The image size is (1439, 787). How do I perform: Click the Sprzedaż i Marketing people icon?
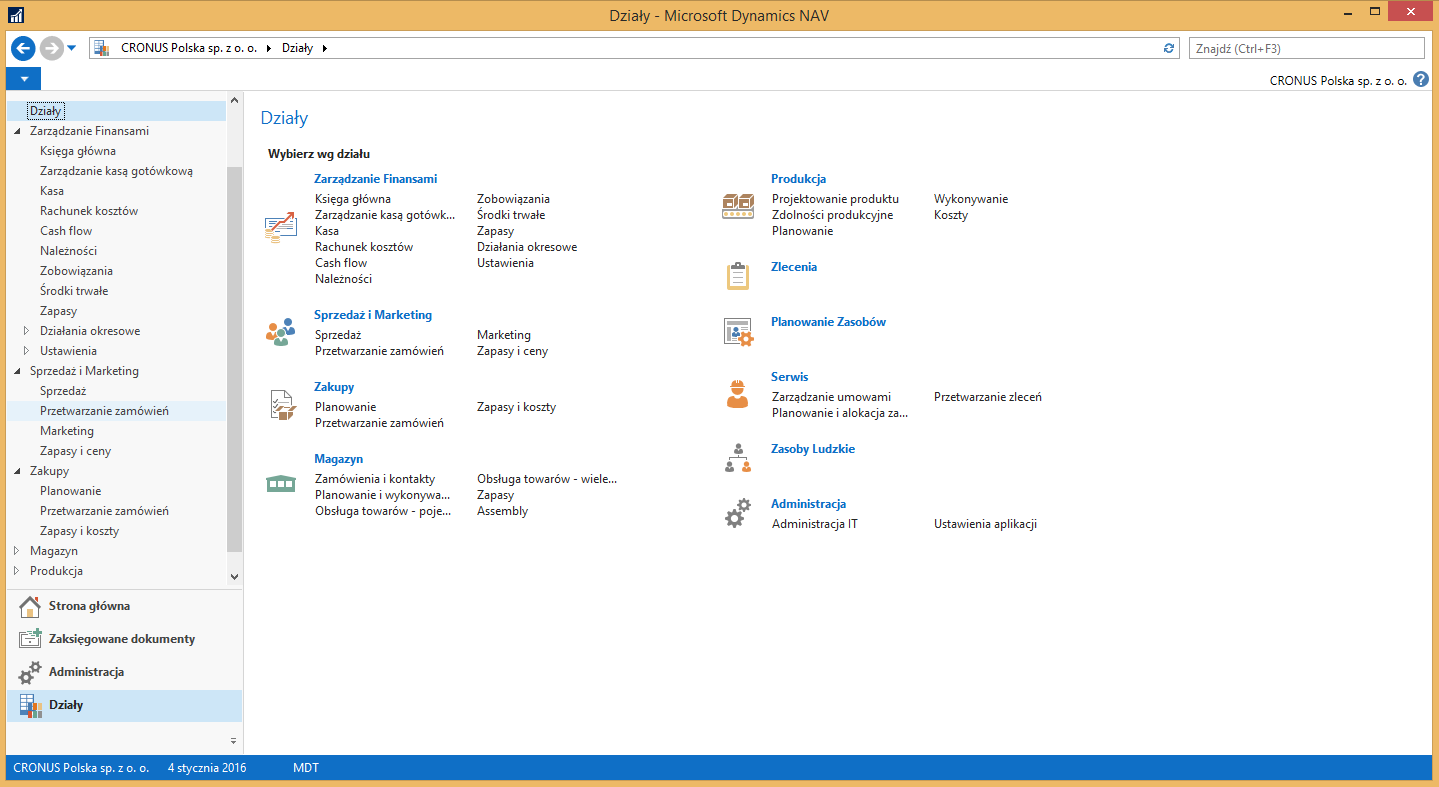pyautogui.click(x=280, y=332)
